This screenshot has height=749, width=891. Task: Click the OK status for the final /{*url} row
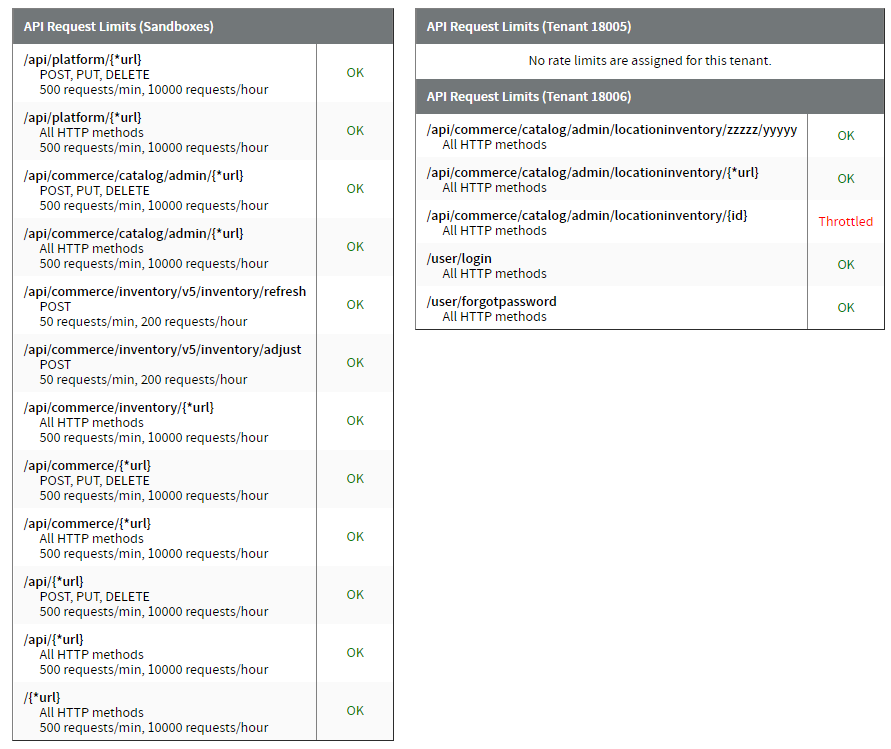point(355,710)
